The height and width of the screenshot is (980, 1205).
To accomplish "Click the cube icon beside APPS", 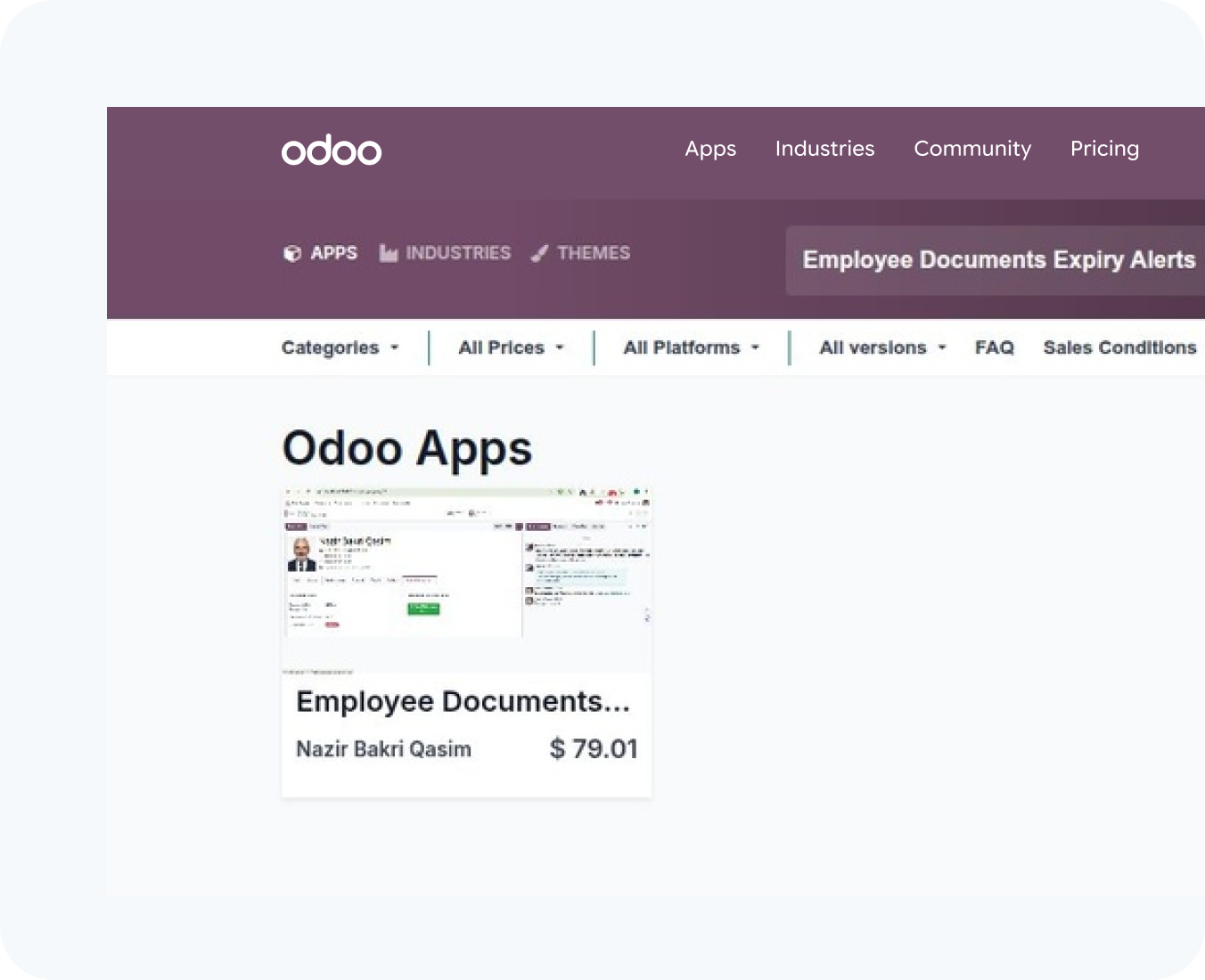I will [x=292, y=253].
